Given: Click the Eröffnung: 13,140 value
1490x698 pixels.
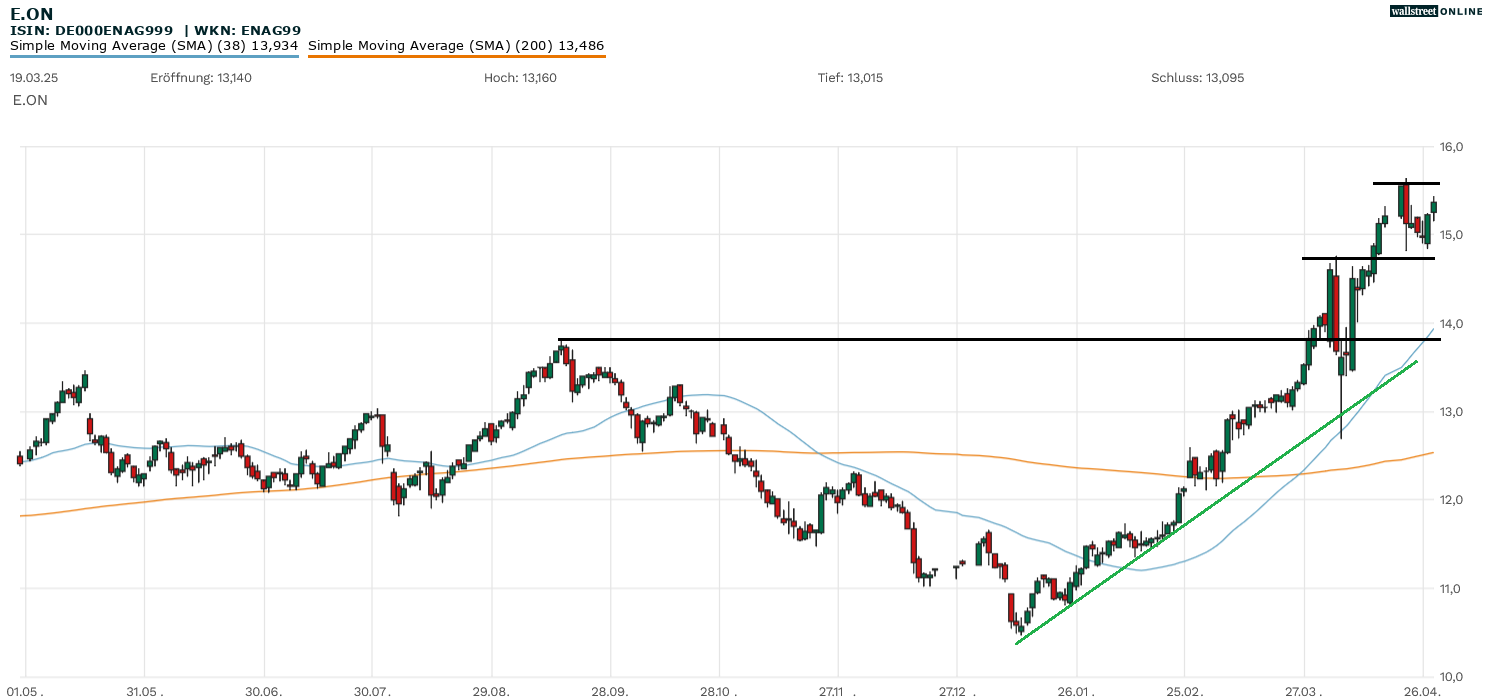Looking at the screenshot, I should (201, 78).
